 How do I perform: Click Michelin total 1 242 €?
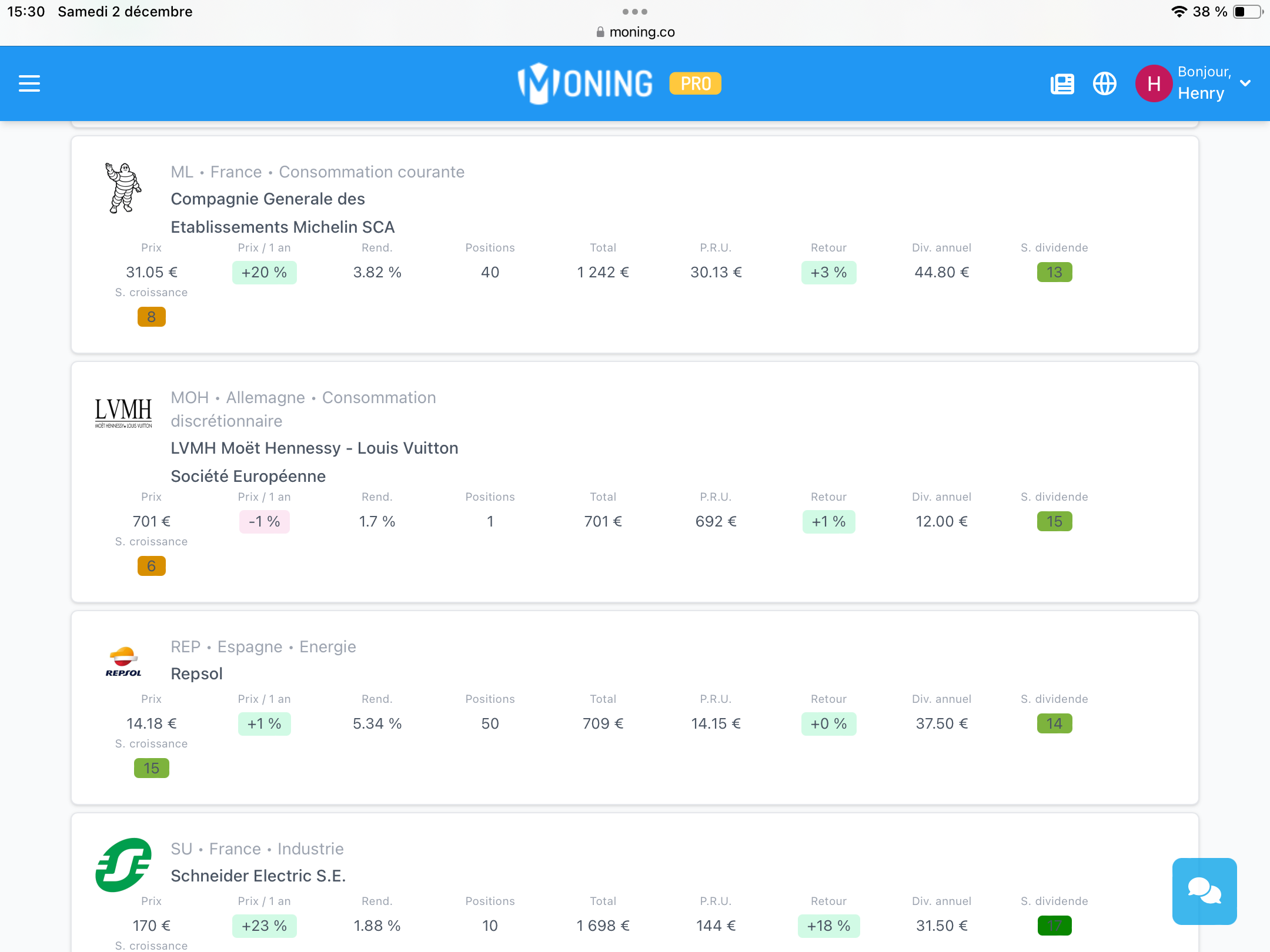coord(603,273)
